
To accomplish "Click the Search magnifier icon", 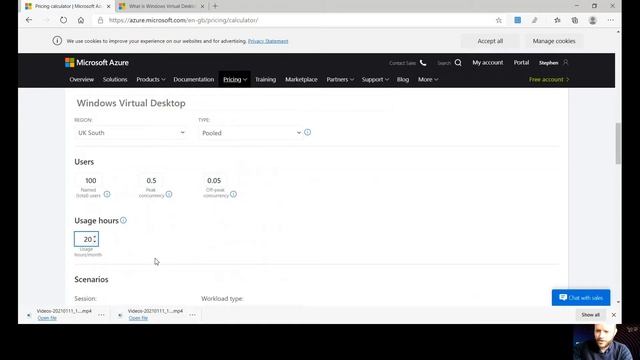I will pyautogui.click(x=458, y=62).
